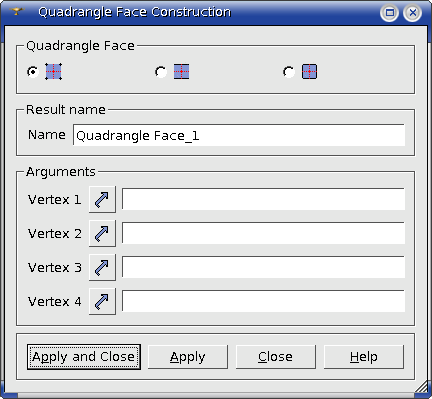Select the second radio button (face by two edges)
This screenshot has width=432, height=399.
(161, 72)
